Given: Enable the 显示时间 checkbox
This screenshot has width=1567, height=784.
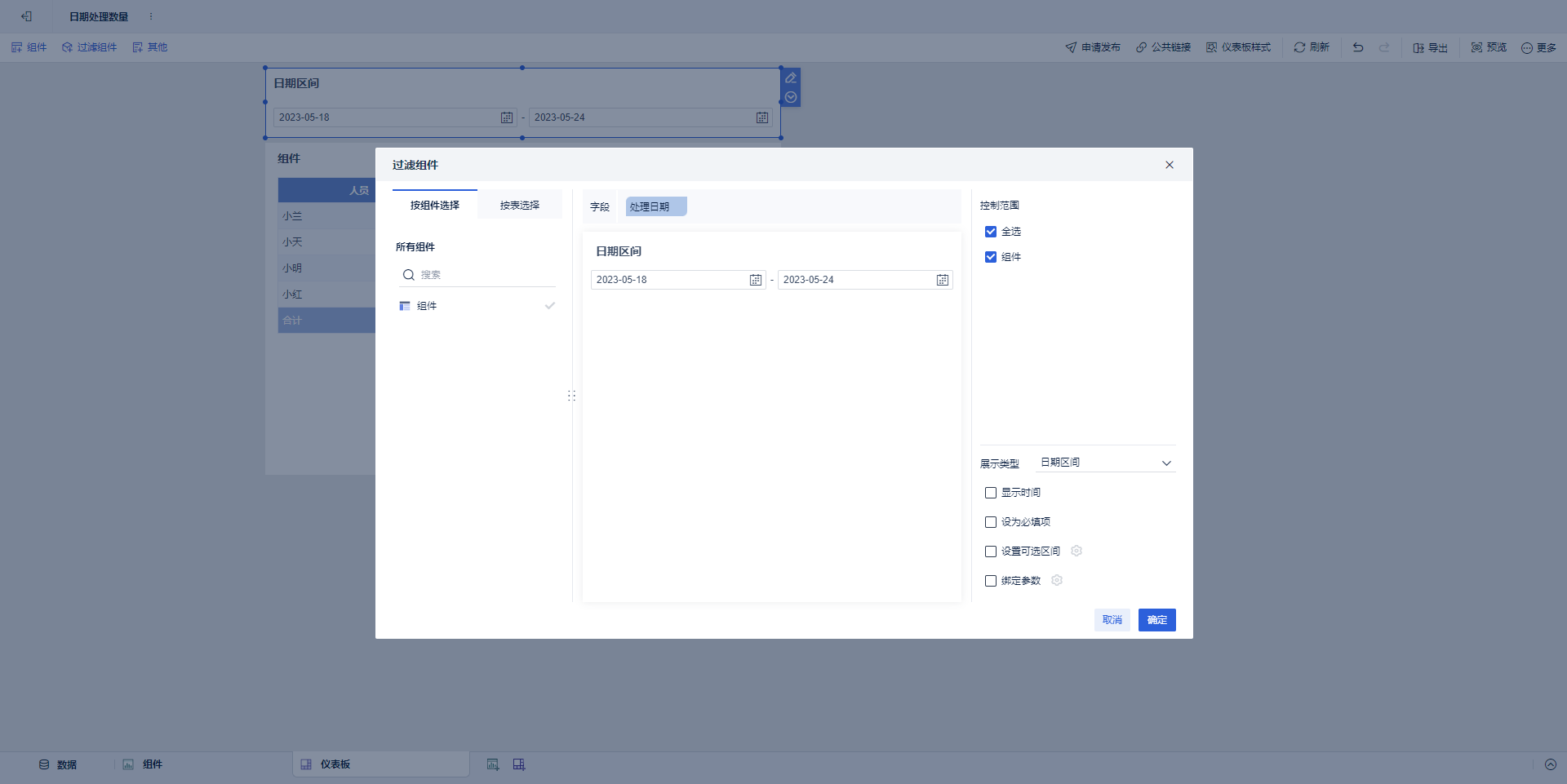Looking at the screenshot, I should click(991, 493).
